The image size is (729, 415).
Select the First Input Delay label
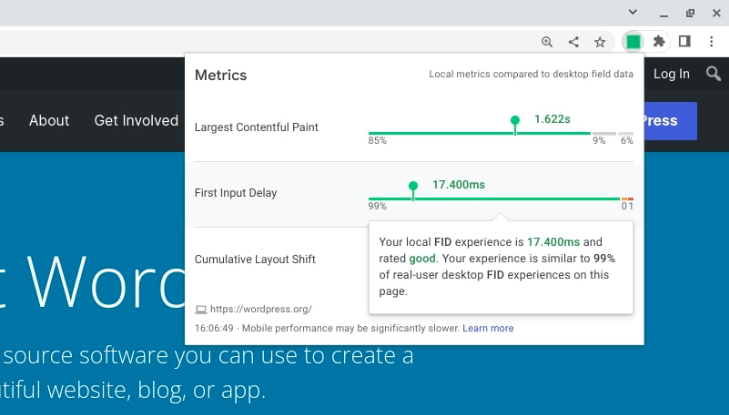(236, 193)
